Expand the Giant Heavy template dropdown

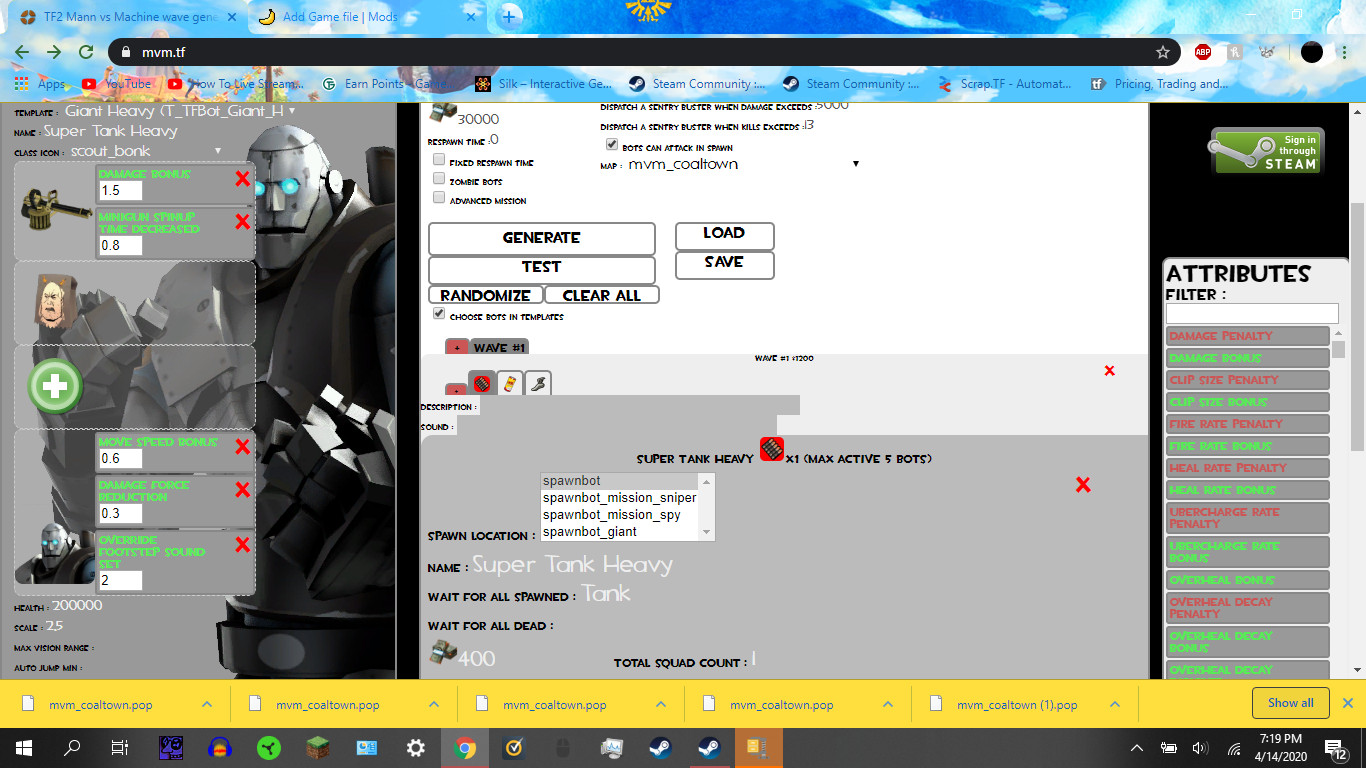pyautogui.click(x=180, y=111)
